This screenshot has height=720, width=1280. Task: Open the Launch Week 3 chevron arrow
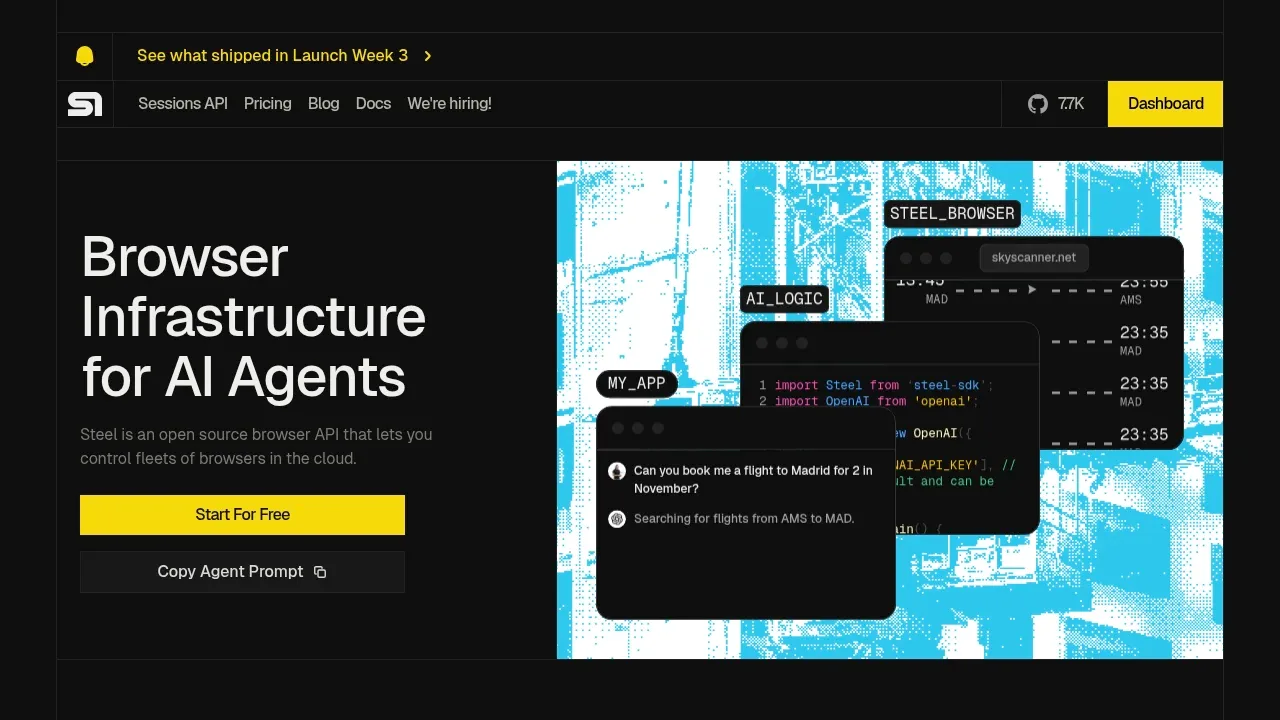coord(428,56)
